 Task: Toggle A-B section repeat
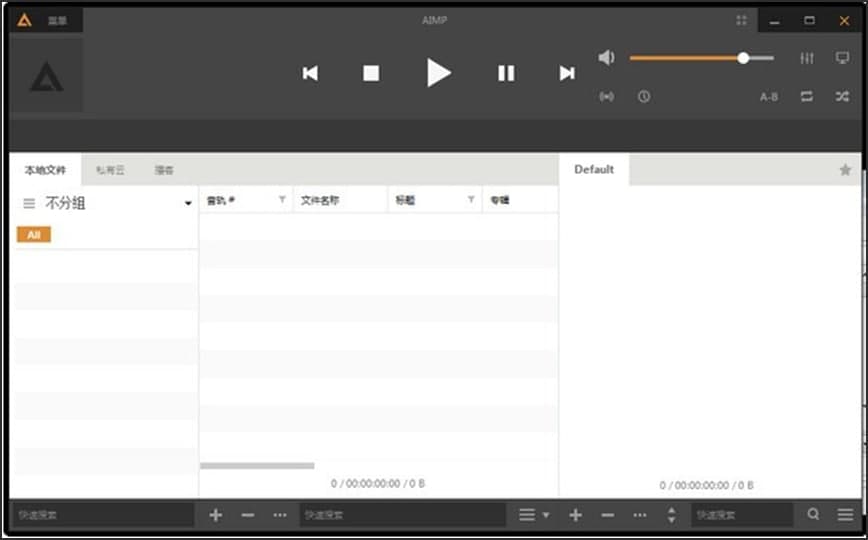pos(768,97)
